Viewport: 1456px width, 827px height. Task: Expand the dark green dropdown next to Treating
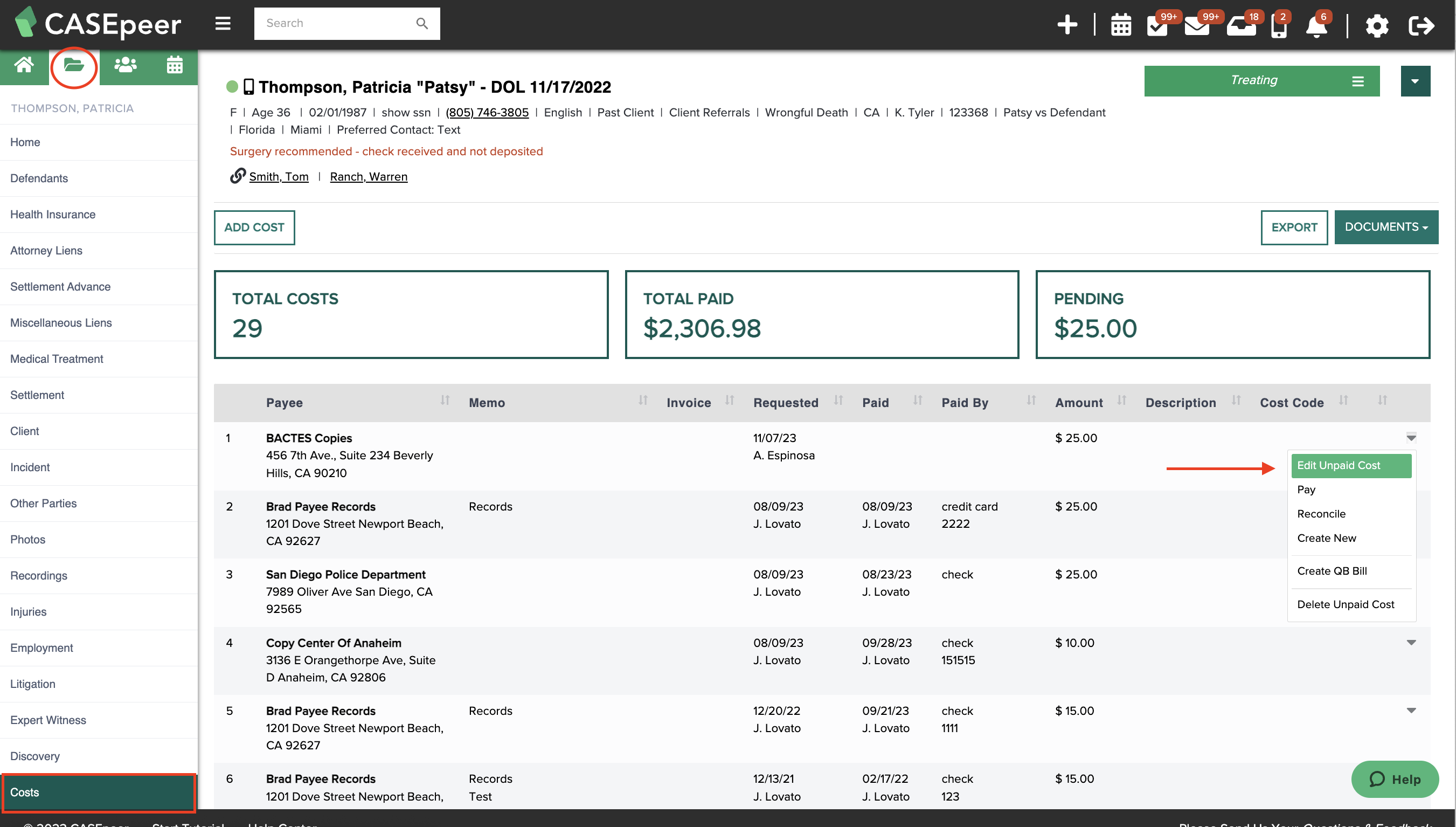(1415, 81)
